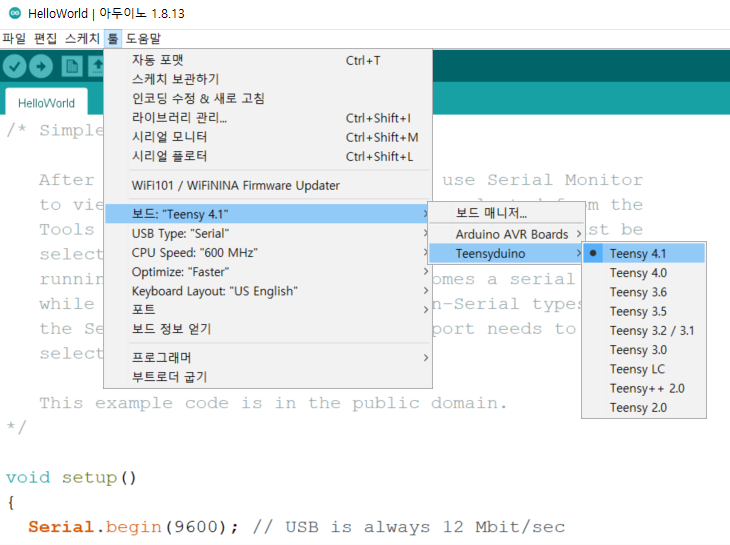This screenshot has width=730, height=545.
Task: Choose Teensy 3.0 board
Action: coord(644,350)
